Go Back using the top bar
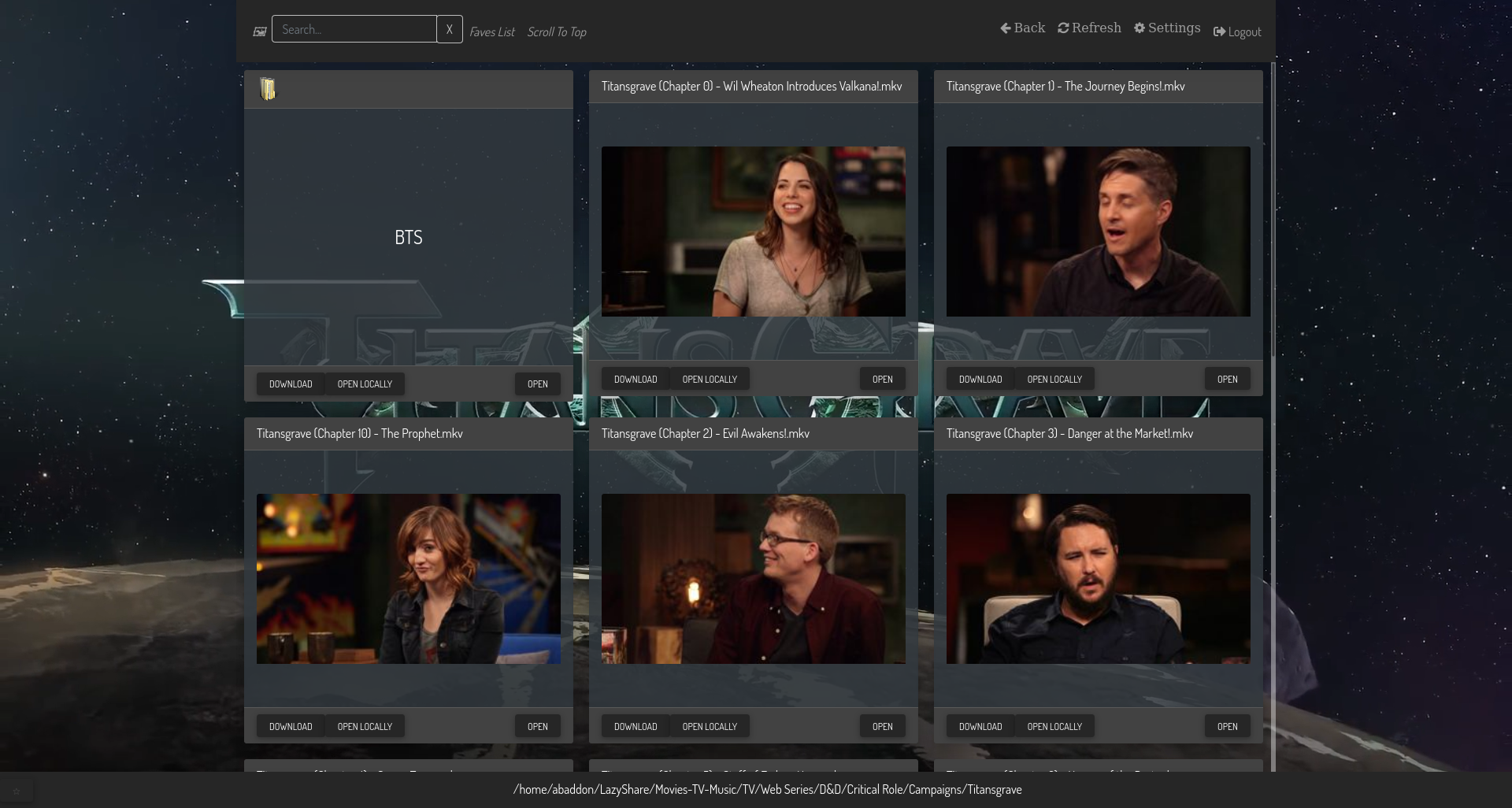1512x808 pixels. pos(1023,28)
